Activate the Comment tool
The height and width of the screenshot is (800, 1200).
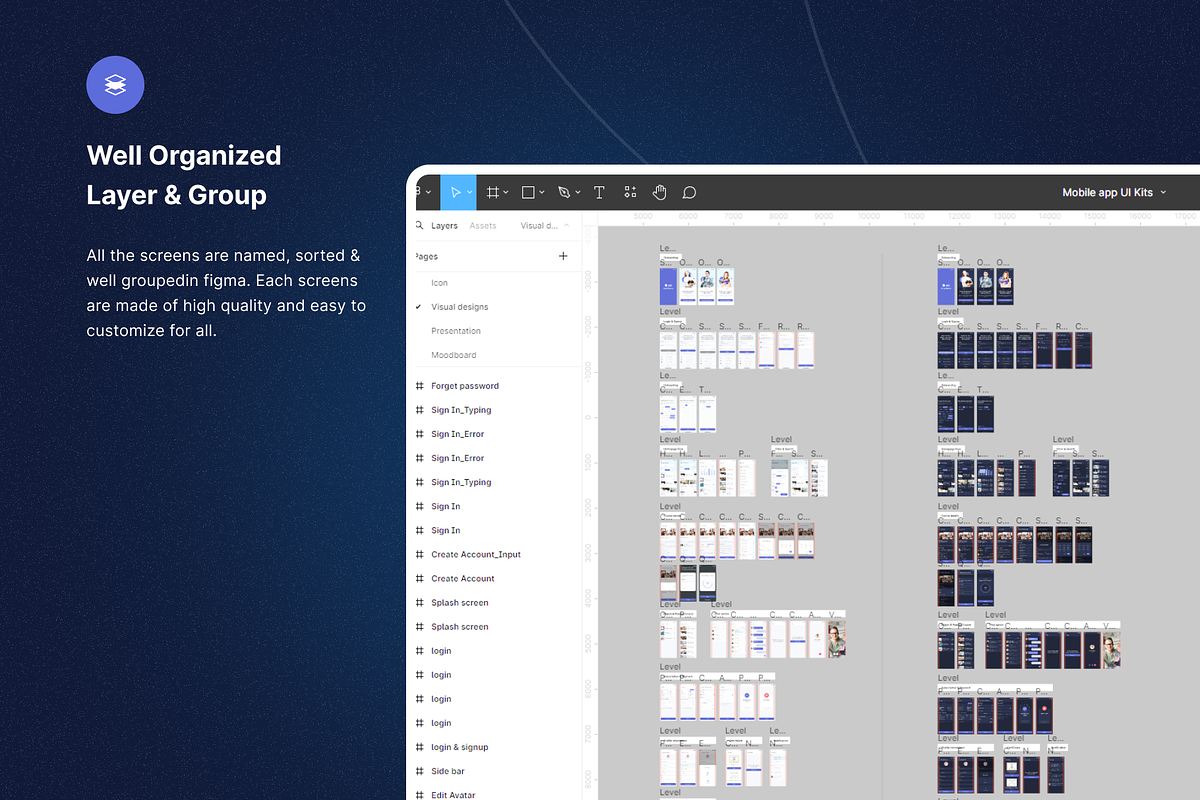[689, 192]
